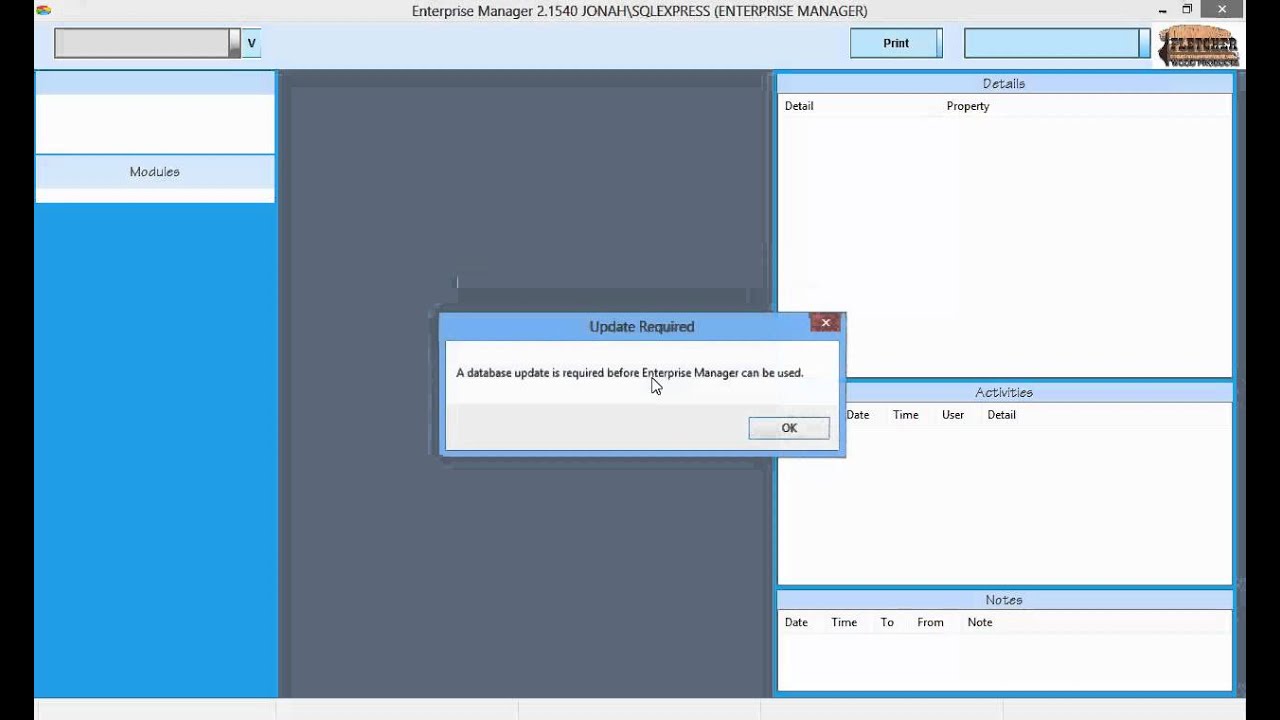Click the app icon in title bar

[x=43, y=11]
